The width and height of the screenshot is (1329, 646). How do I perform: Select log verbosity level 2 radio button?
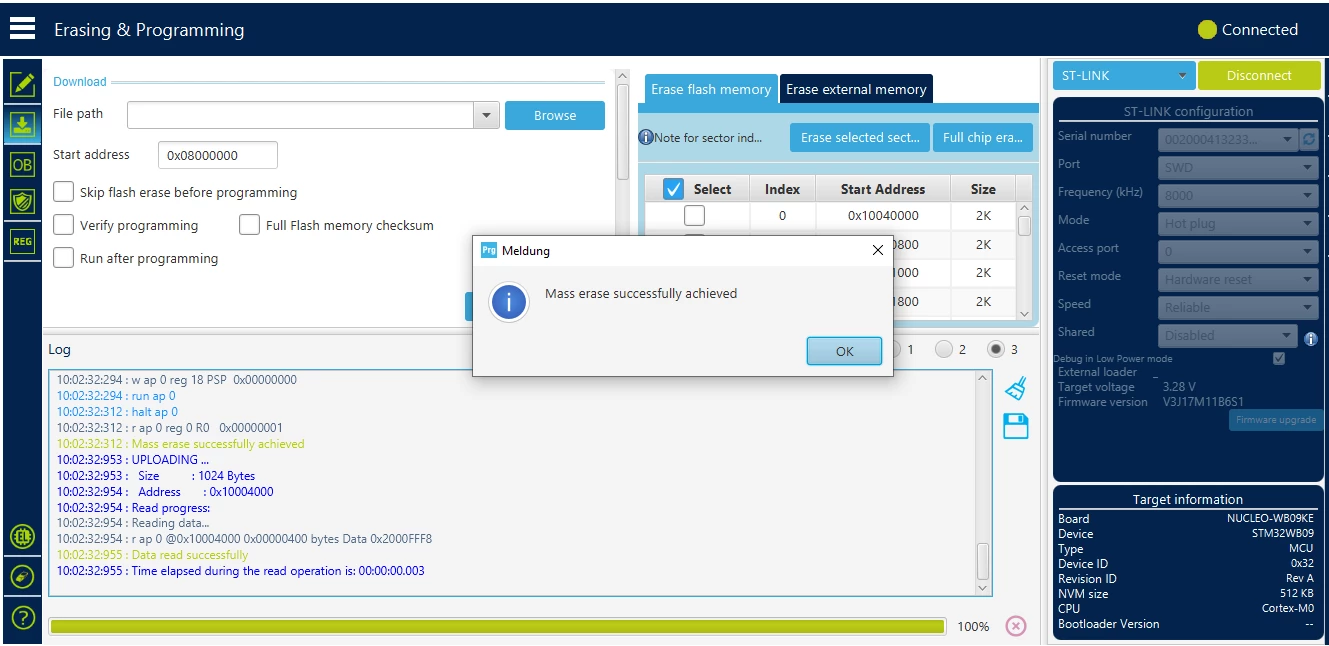pyautogui.click(x=944, y=349)
